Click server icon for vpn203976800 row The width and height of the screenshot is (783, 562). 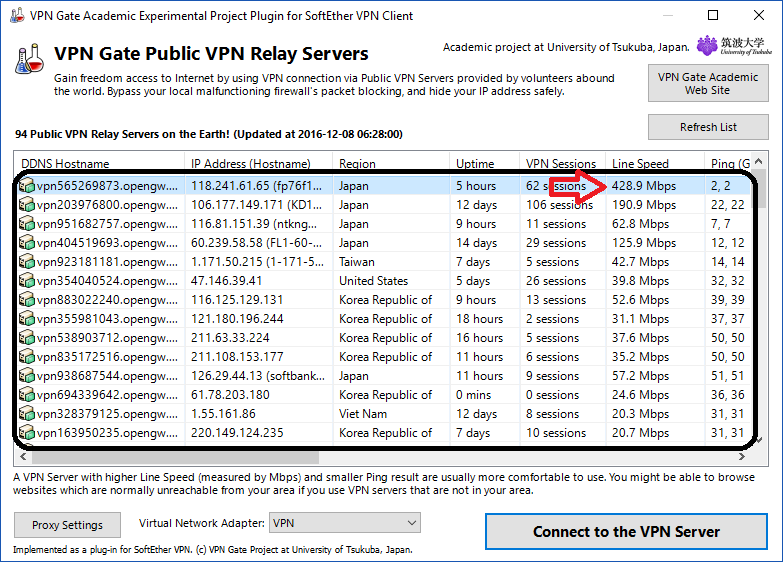click(x=27, y=205)
